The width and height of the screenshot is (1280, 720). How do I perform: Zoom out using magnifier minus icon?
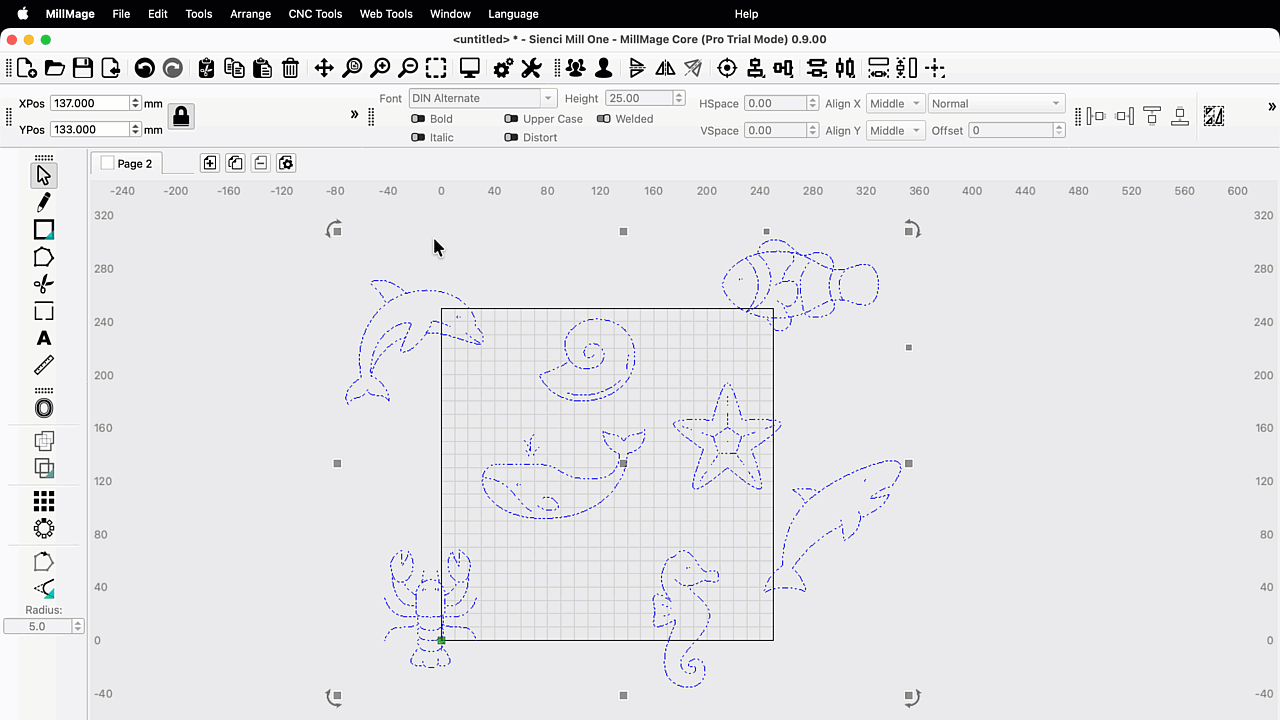(x=408, y=68)
